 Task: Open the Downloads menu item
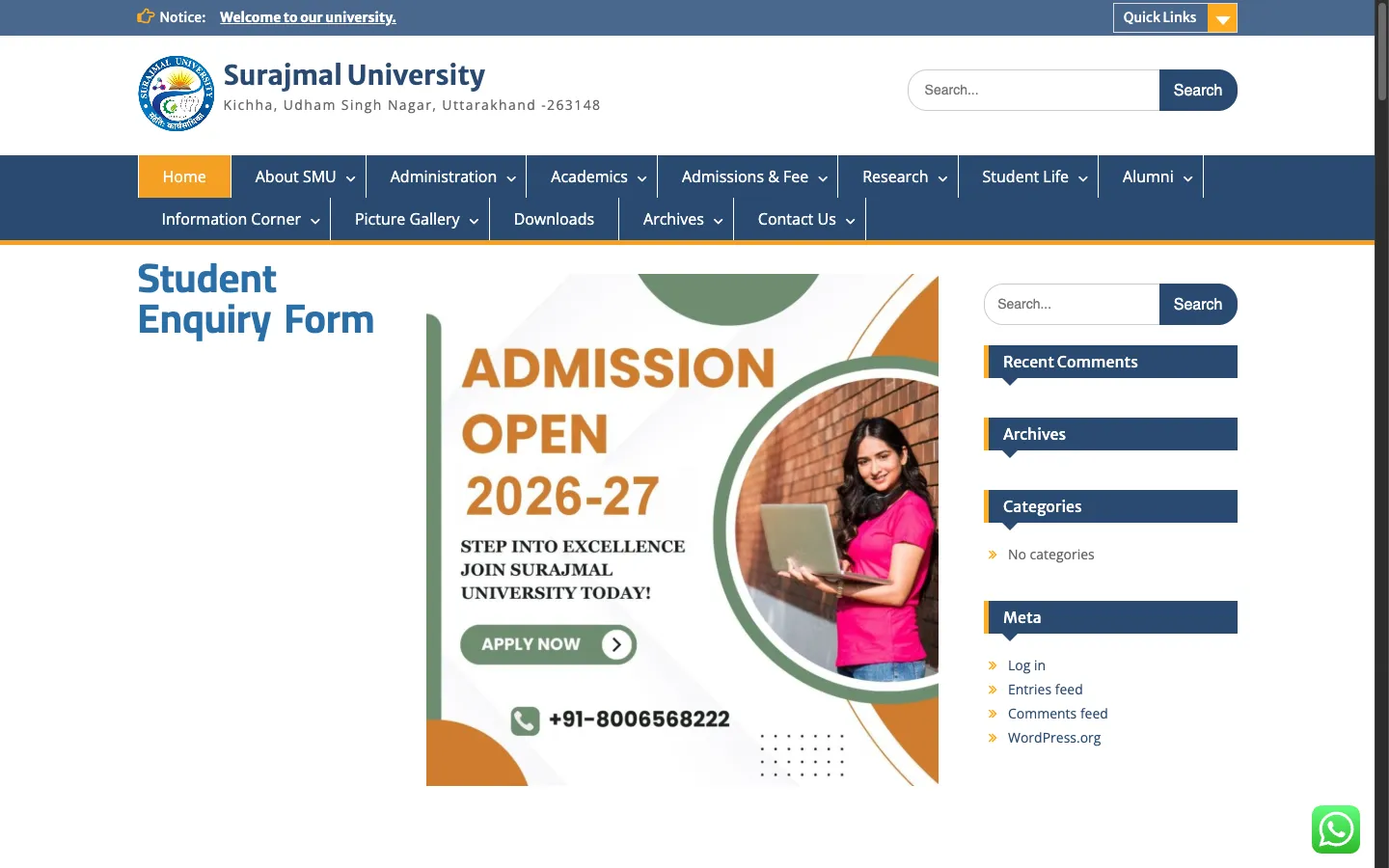tap(554, 219)
